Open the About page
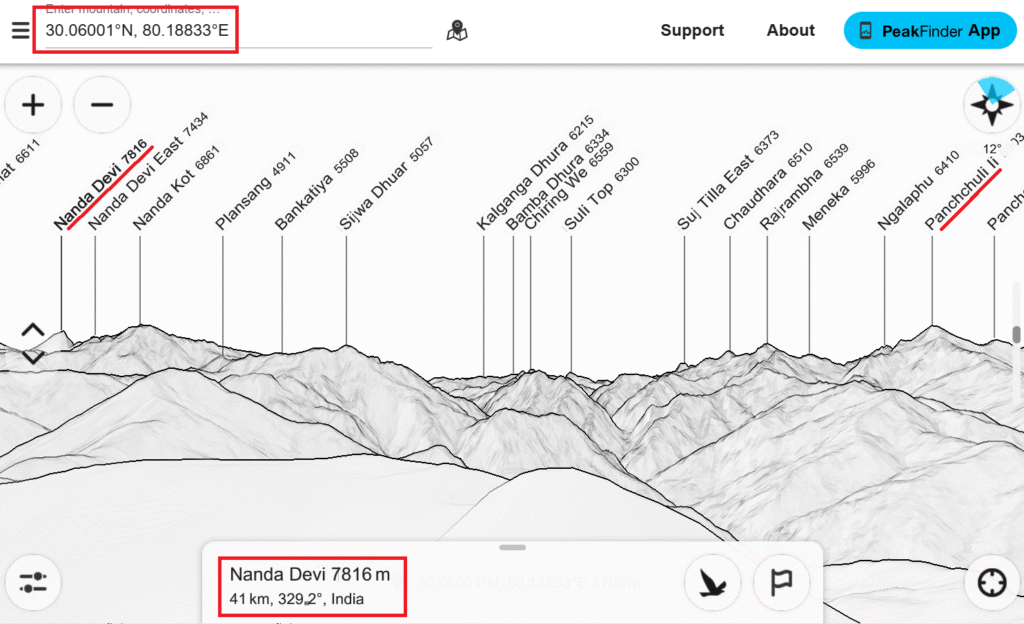Viewport: 1024px width, 624px height. [790, 30]
